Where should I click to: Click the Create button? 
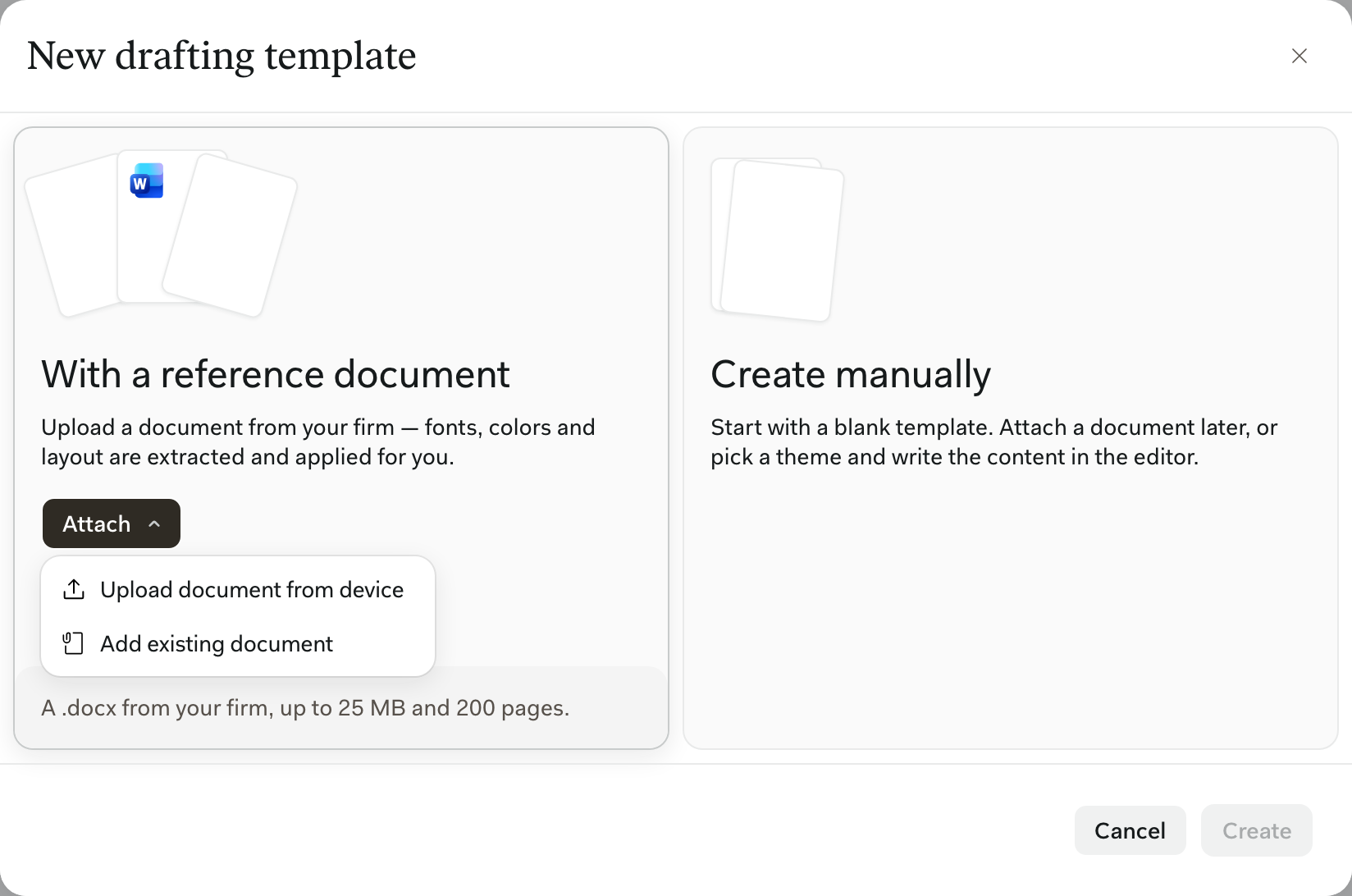point(1256,830)
